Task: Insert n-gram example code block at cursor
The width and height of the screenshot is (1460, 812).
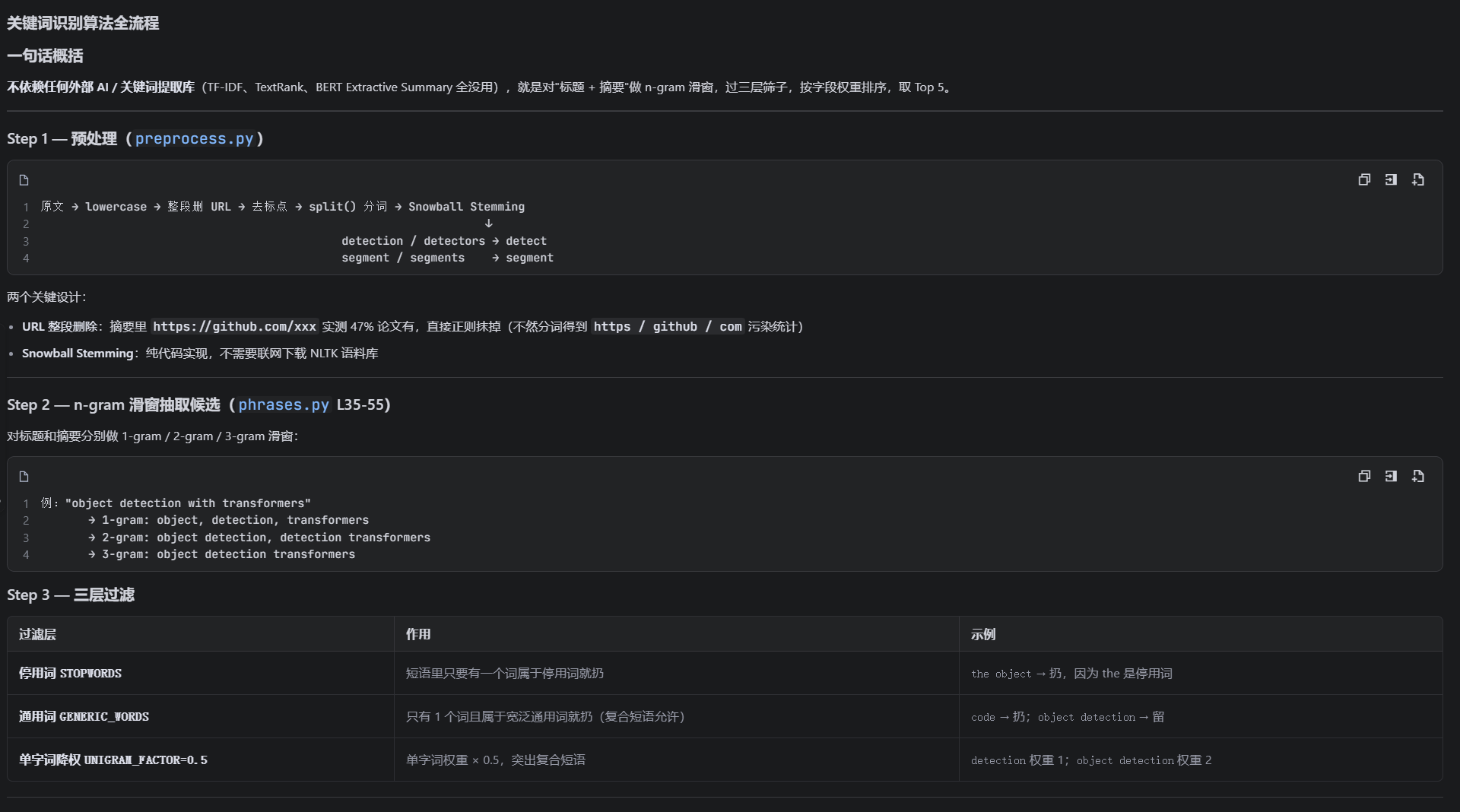Action: point(1391,477)
